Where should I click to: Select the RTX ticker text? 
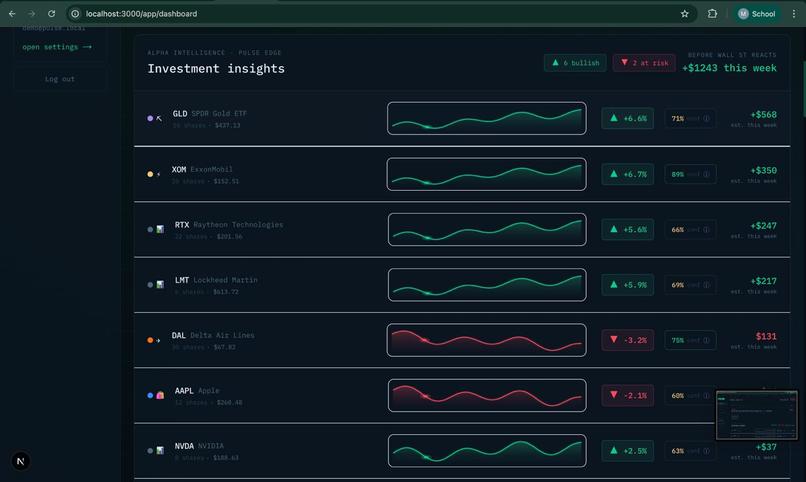point(182,225)
